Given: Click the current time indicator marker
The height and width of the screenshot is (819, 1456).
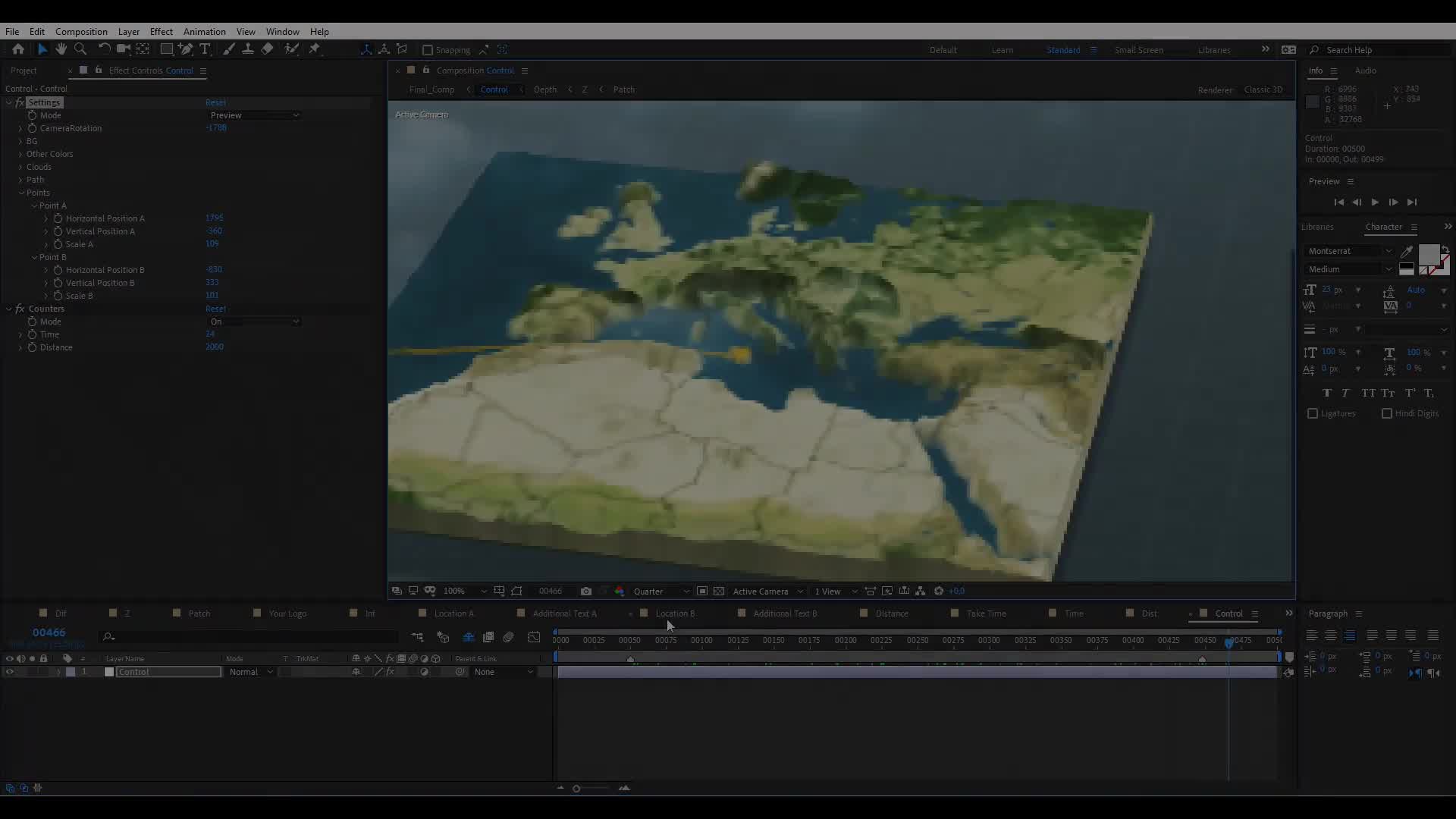Looking at the screenshot, I should [x=1229, y=642].
